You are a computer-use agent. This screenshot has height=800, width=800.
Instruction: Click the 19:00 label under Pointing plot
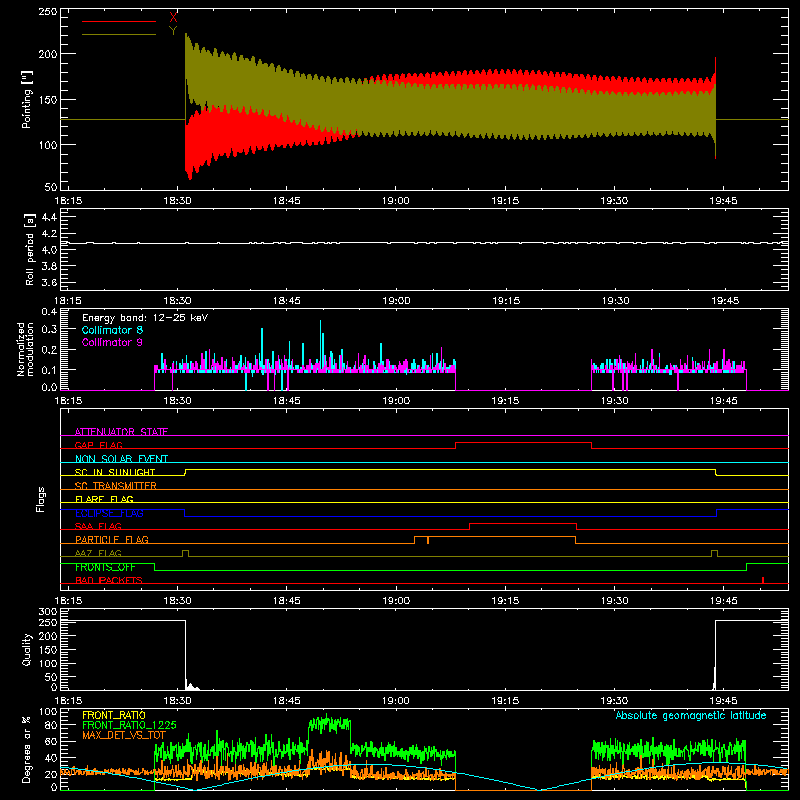point(396,201)
